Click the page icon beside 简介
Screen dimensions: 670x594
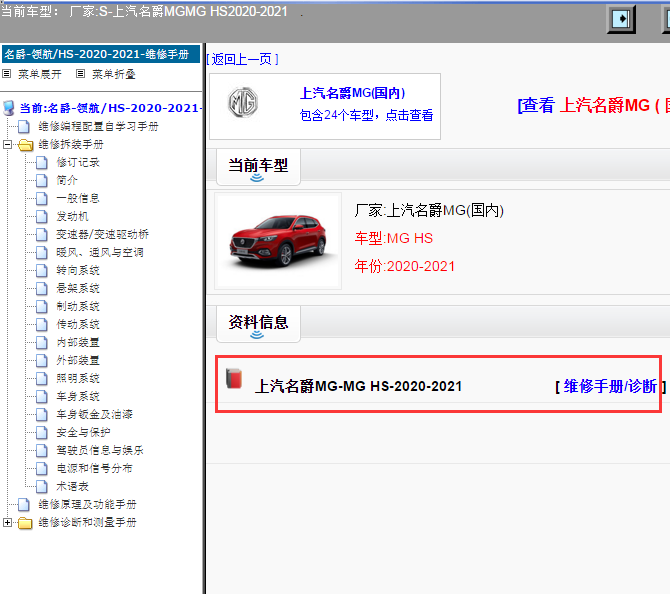(42, 181)
